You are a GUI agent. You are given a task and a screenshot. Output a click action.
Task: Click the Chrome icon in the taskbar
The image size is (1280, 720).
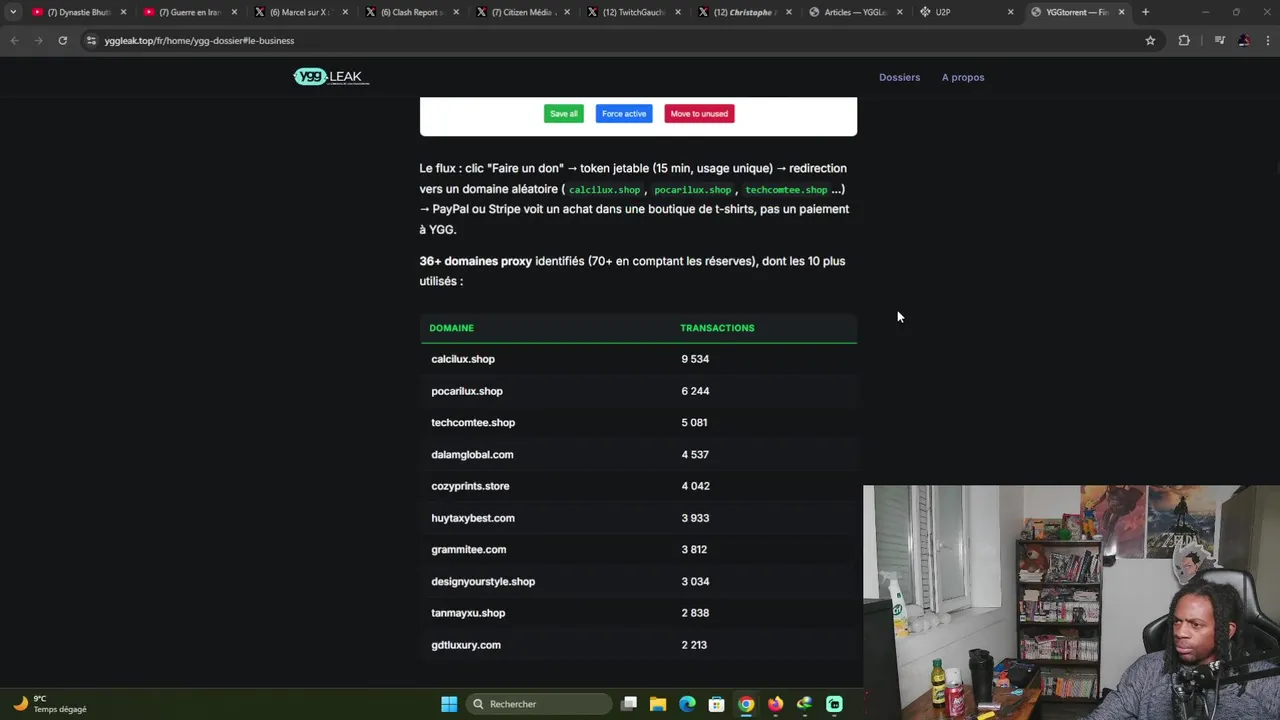tap(746, 704)
